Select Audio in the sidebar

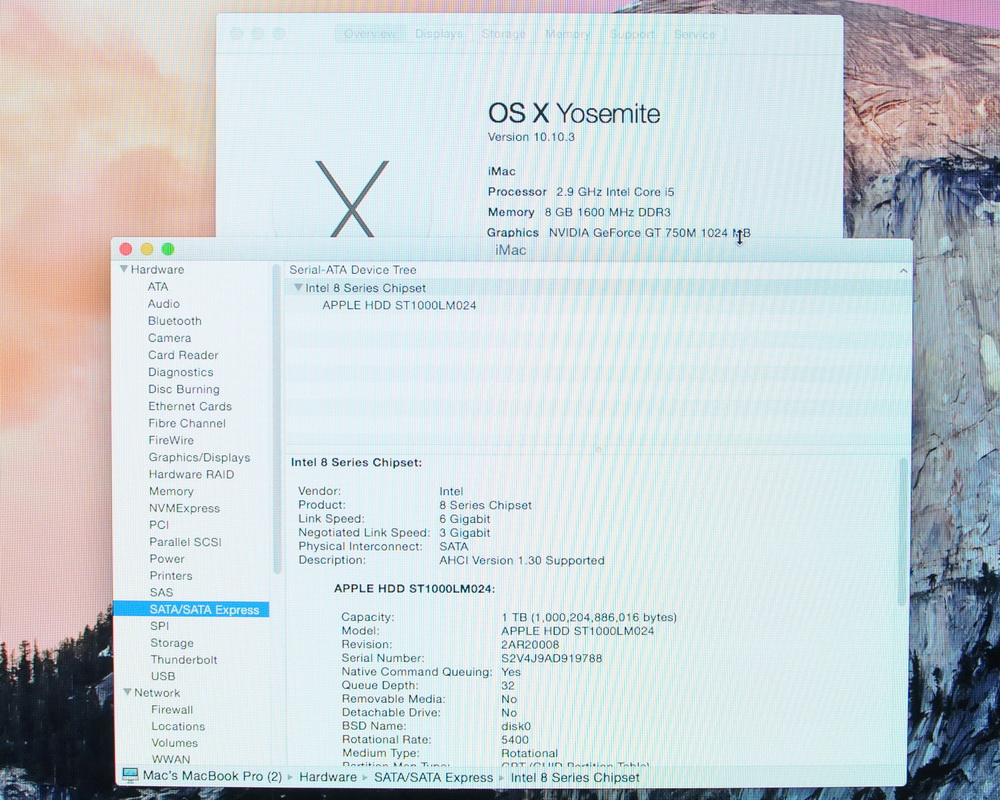tap(164, 304)
